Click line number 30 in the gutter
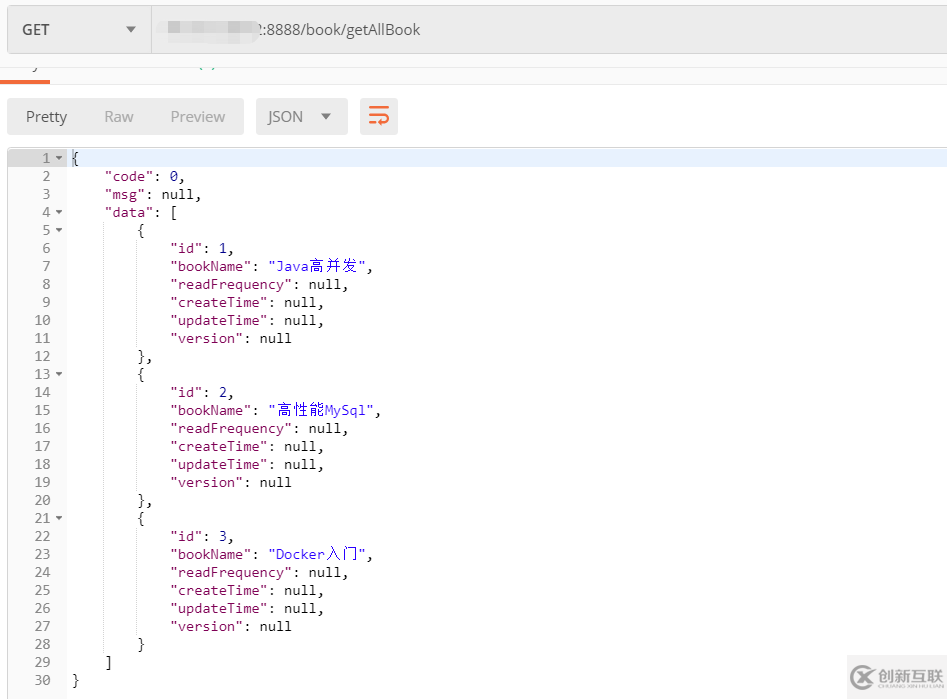947x699 pixels. [42, 681]
